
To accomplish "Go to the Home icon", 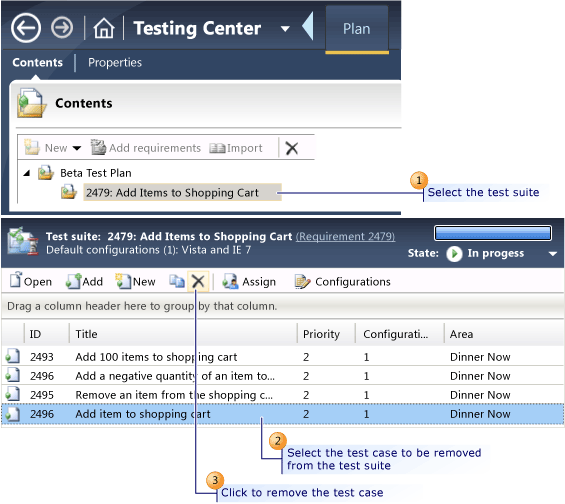I will (104, 28).
